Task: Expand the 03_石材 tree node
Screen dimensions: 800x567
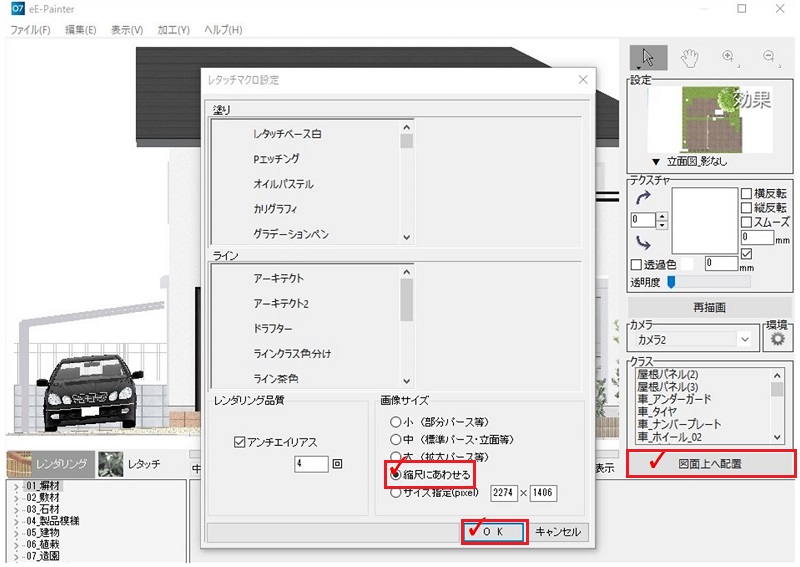Action: (x=16, y=510)
